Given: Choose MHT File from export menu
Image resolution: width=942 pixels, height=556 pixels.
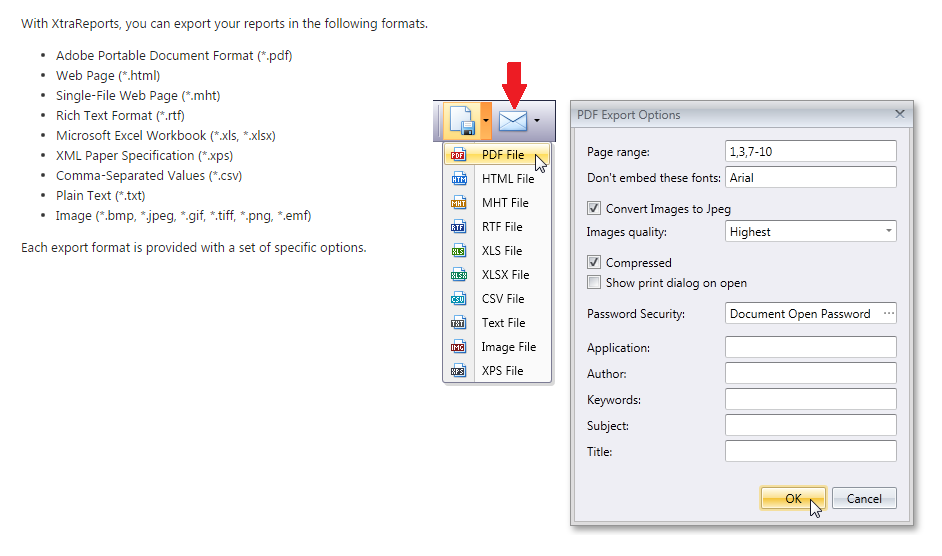Looking at the screenshot, I should 497,203.
